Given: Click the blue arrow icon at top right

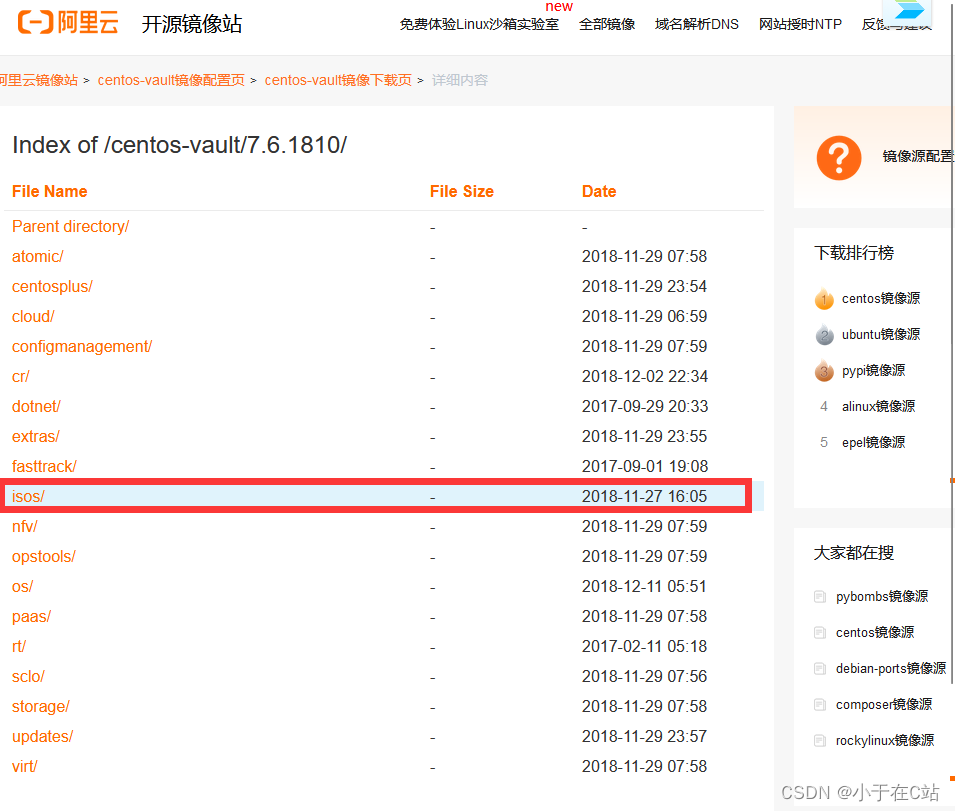Looking at the screenshot, I should [x=910, y=13].
